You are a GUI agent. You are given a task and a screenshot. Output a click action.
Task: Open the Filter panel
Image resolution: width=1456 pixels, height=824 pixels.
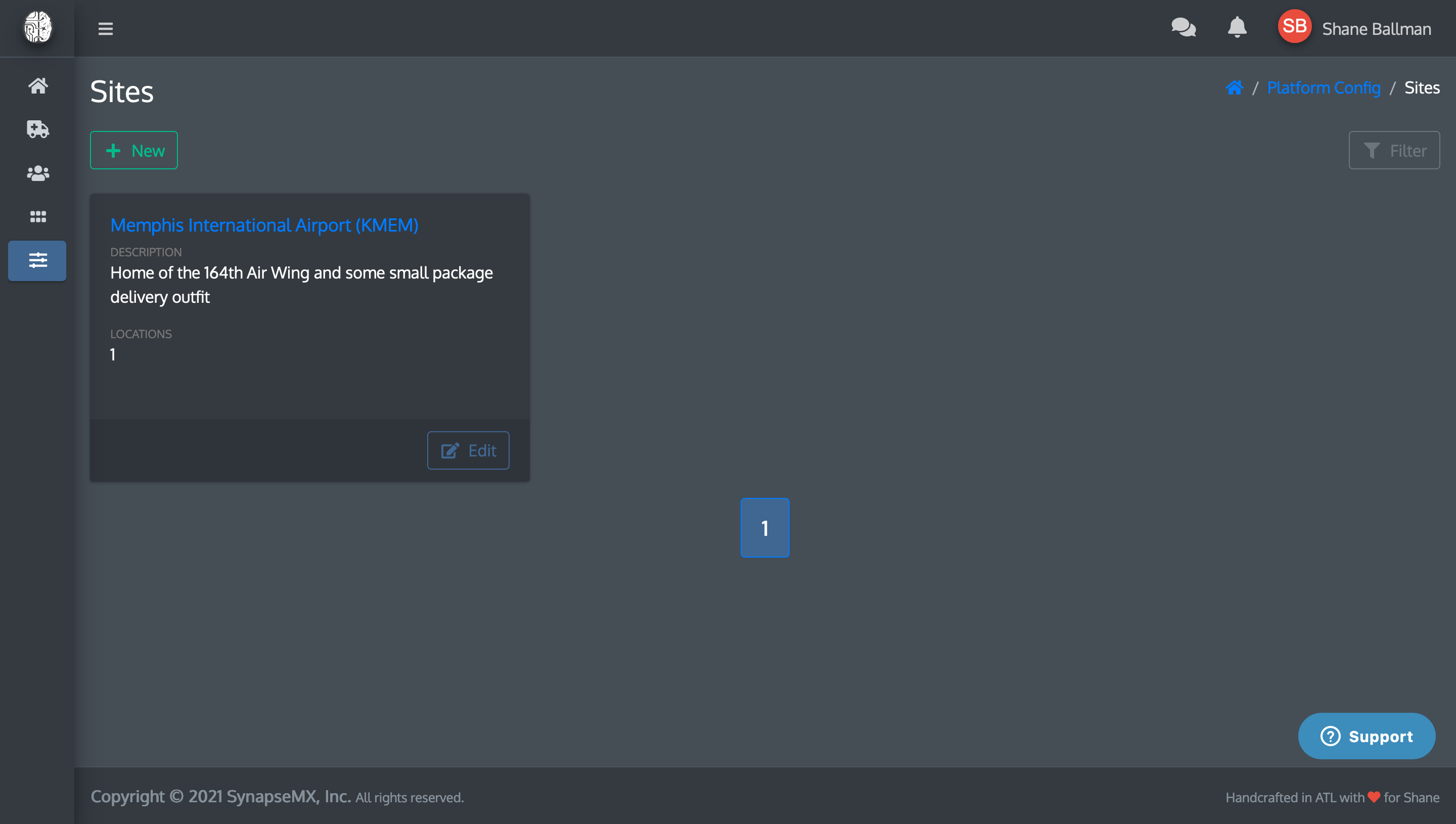1394,150
